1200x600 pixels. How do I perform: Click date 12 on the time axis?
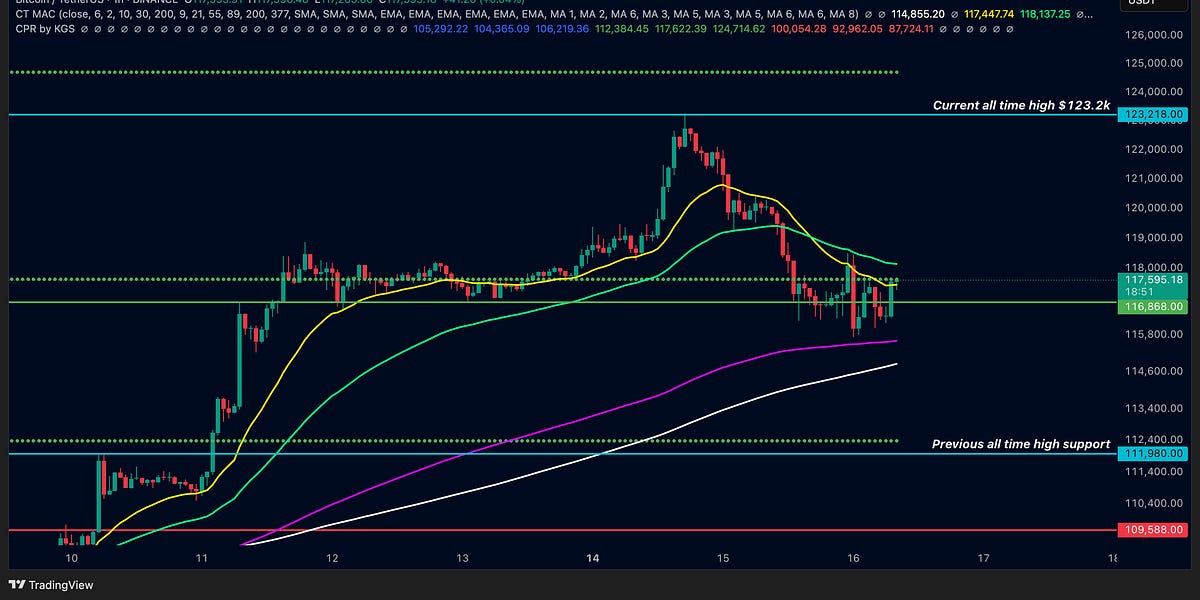click(x=331, y=559)
